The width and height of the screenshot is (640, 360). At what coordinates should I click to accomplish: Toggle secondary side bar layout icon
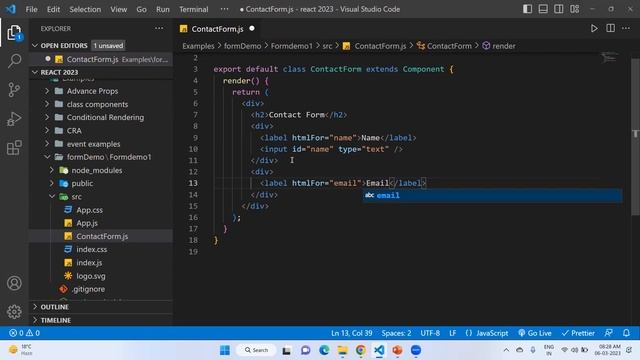[558, 9]
